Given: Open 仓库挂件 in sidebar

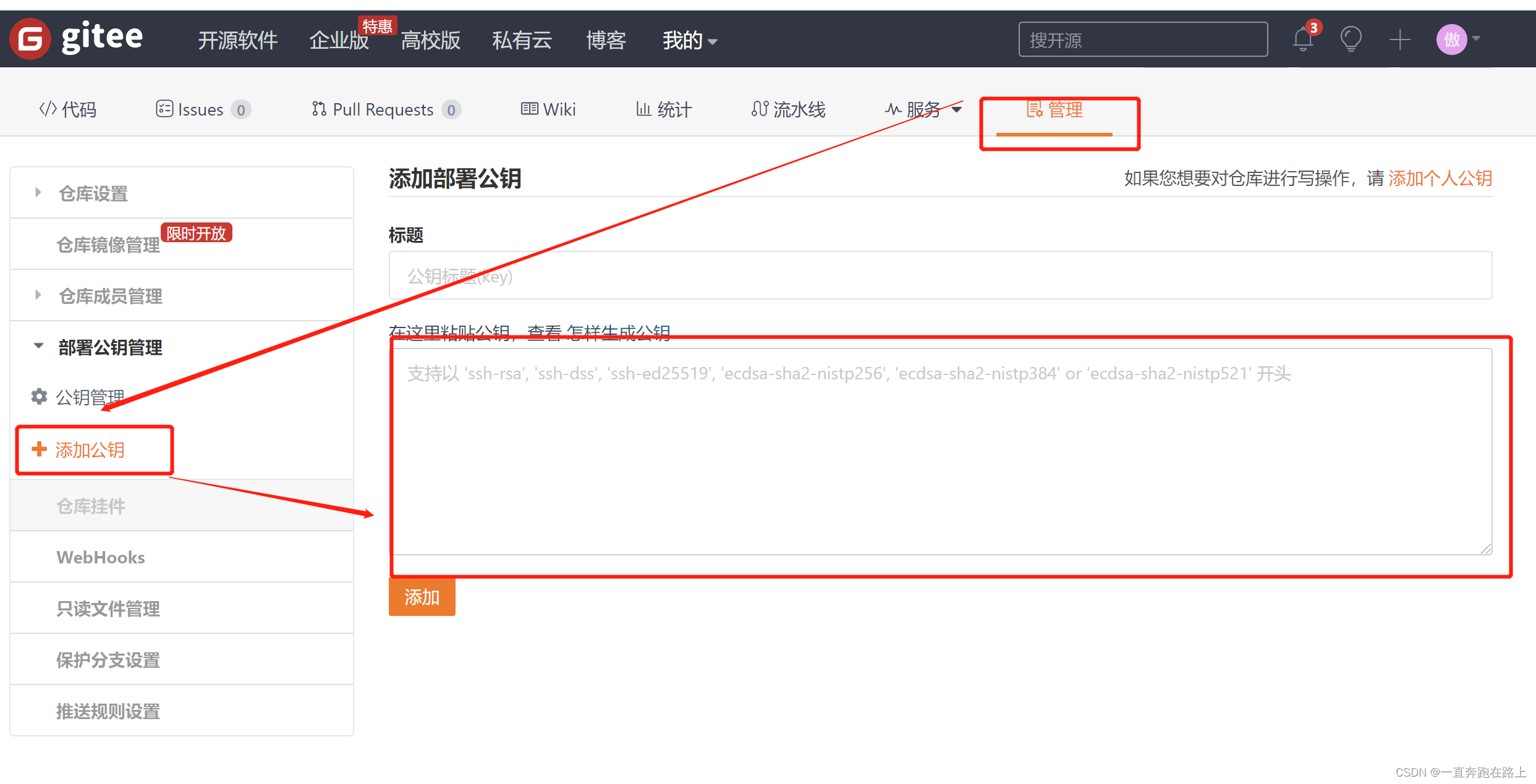Looking at the screenshot, I should pyautogui.click(x=91, y=506).
